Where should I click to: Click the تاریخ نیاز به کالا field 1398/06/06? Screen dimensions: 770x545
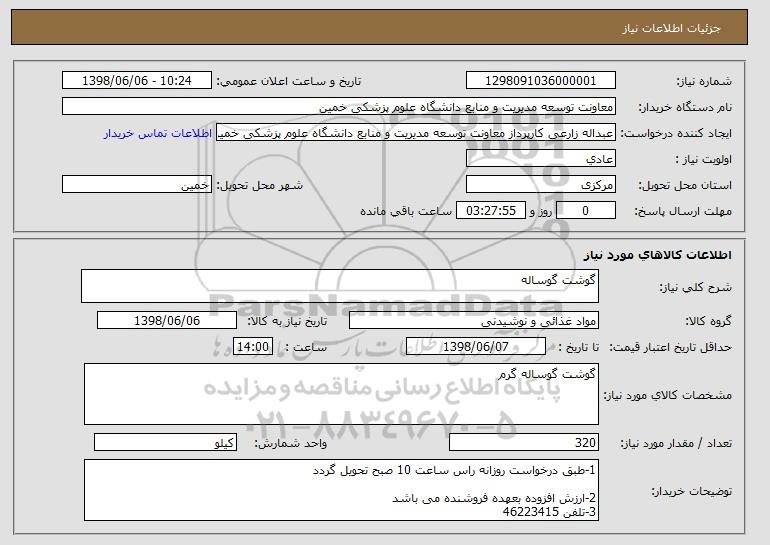167,321
